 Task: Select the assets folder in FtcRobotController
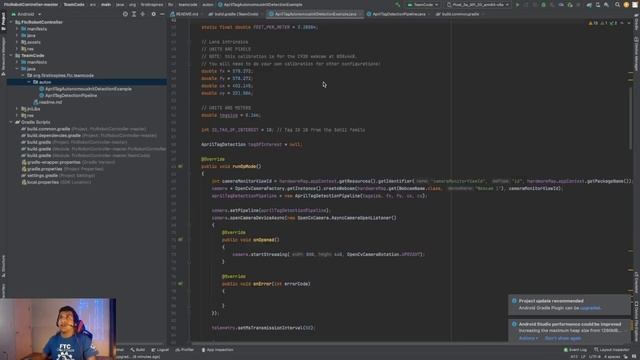coord(31,42)
